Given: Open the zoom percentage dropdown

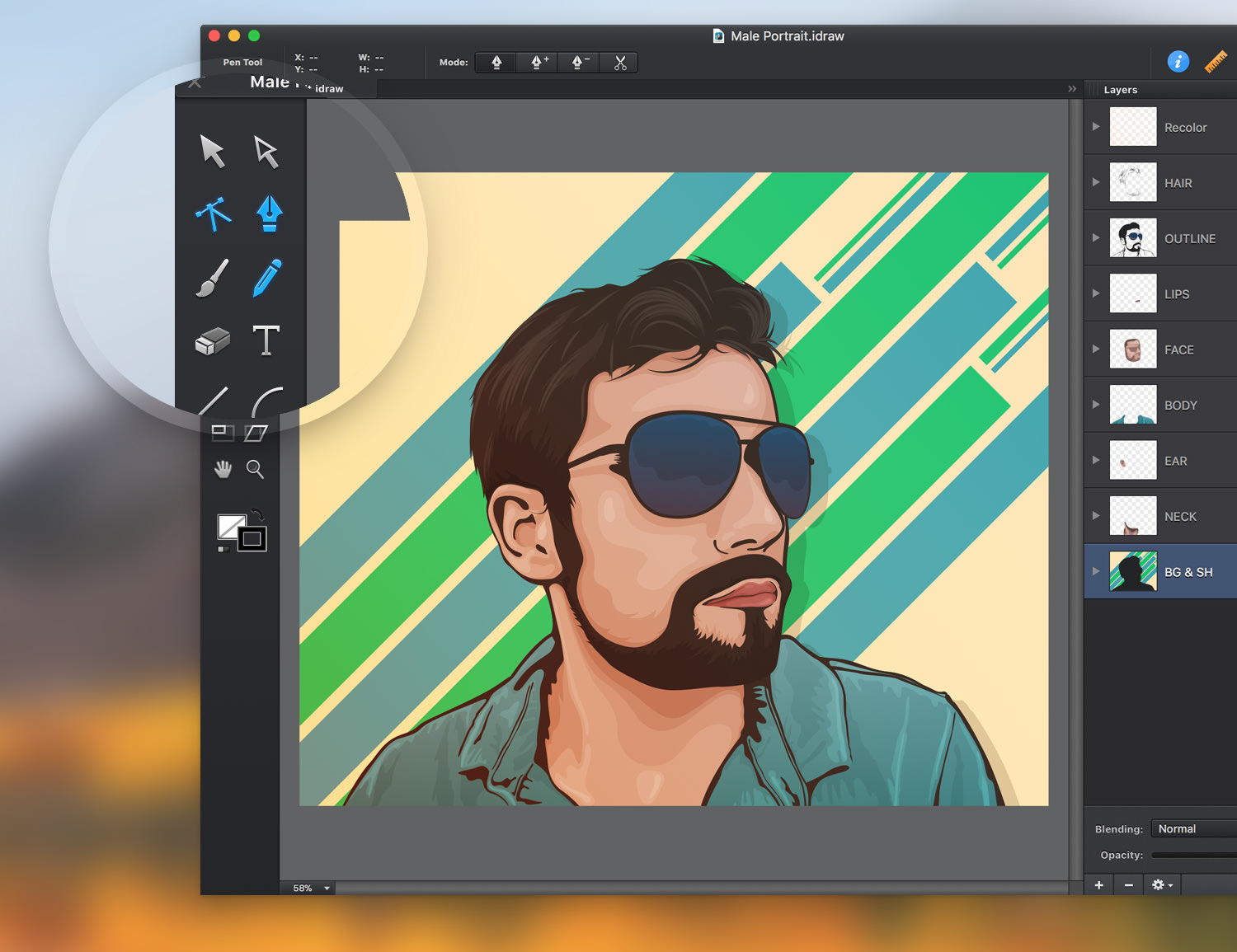Looking at the screenshot, I should pyautogui.click(x=327, y=888).
